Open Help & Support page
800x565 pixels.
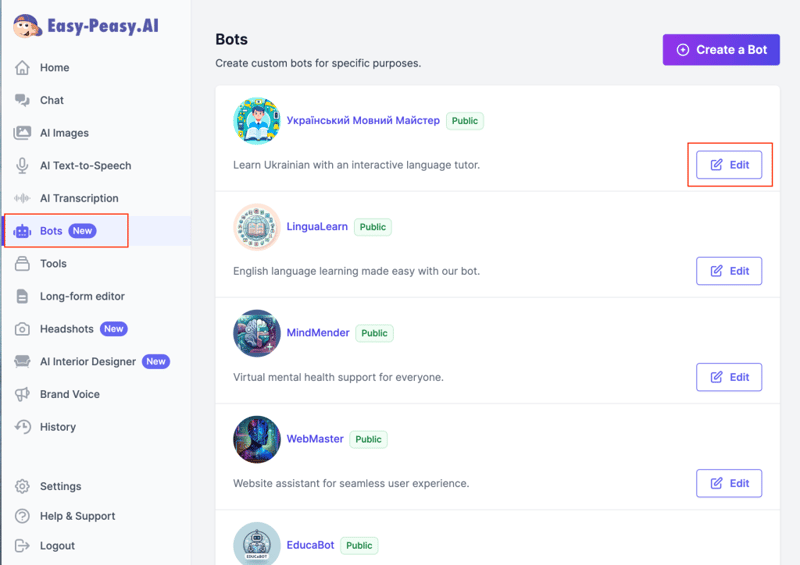pos(77,516)
